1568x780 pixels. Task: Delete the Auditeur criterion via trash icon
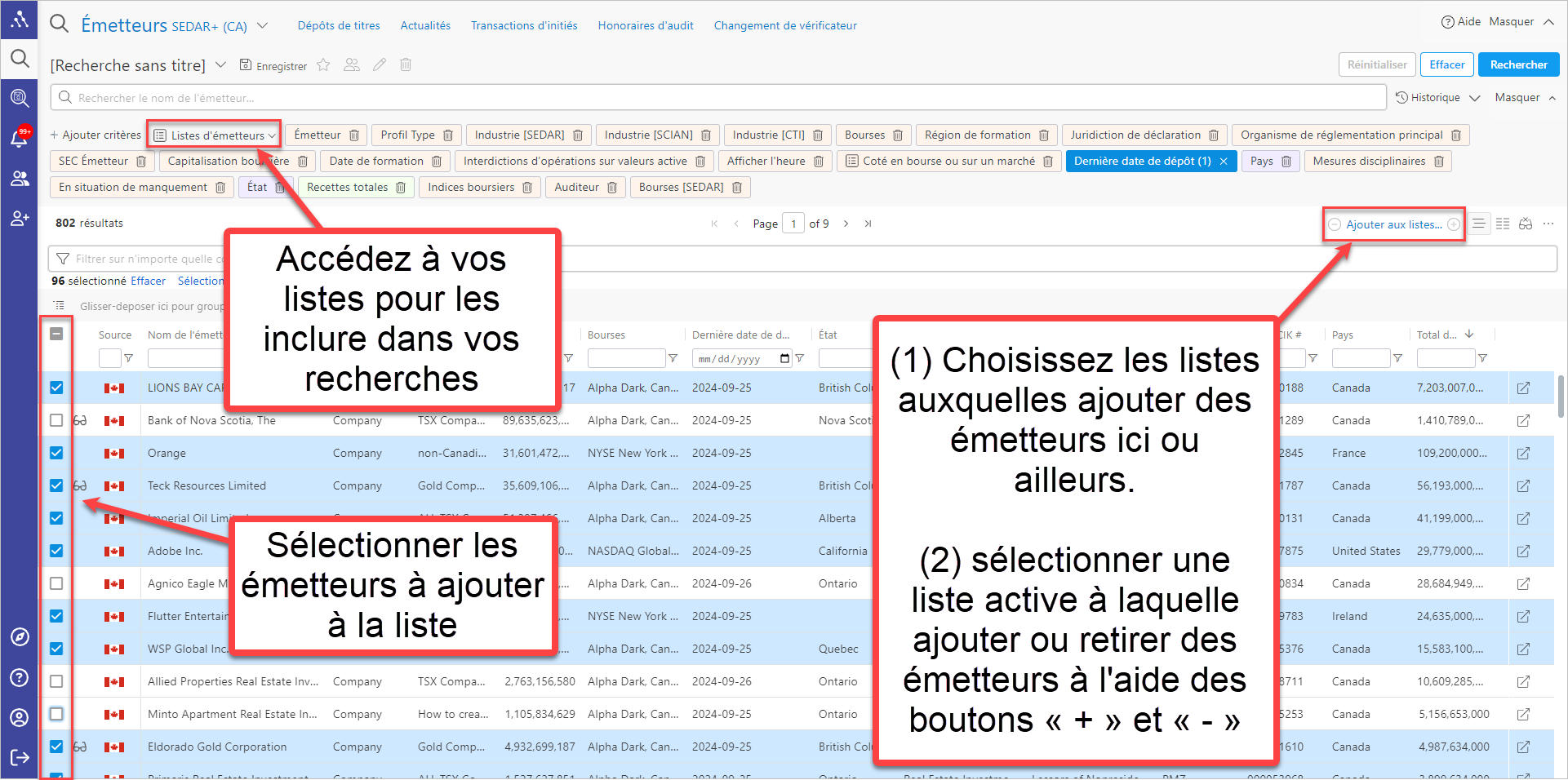(612, 188)
